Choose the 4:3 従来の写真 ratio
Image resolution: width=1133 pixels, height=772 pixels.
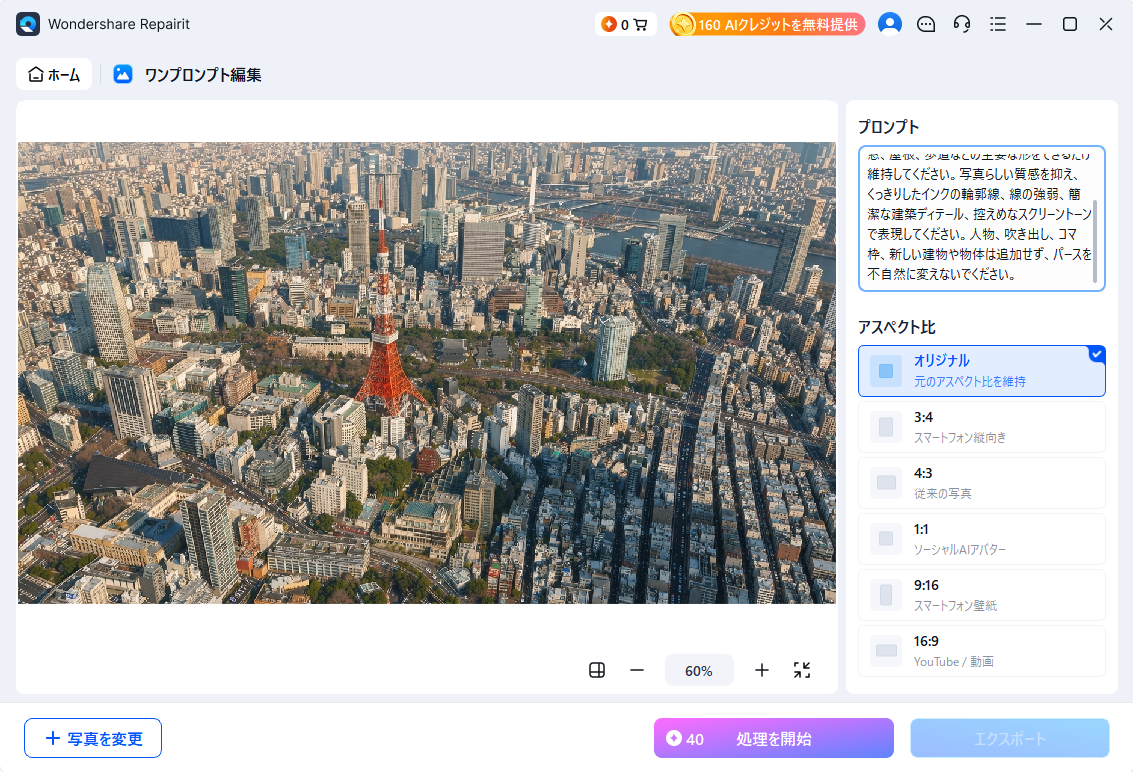tap(982, 483)
